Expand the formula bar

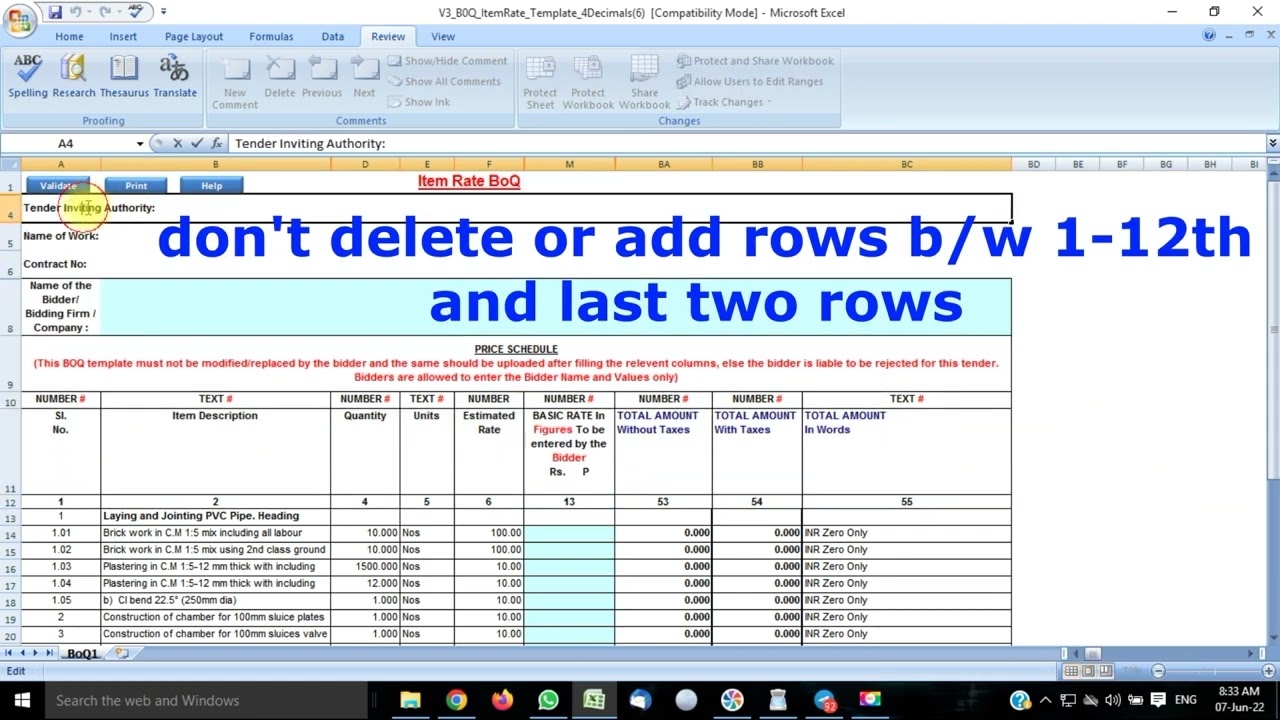point(1272,144)
